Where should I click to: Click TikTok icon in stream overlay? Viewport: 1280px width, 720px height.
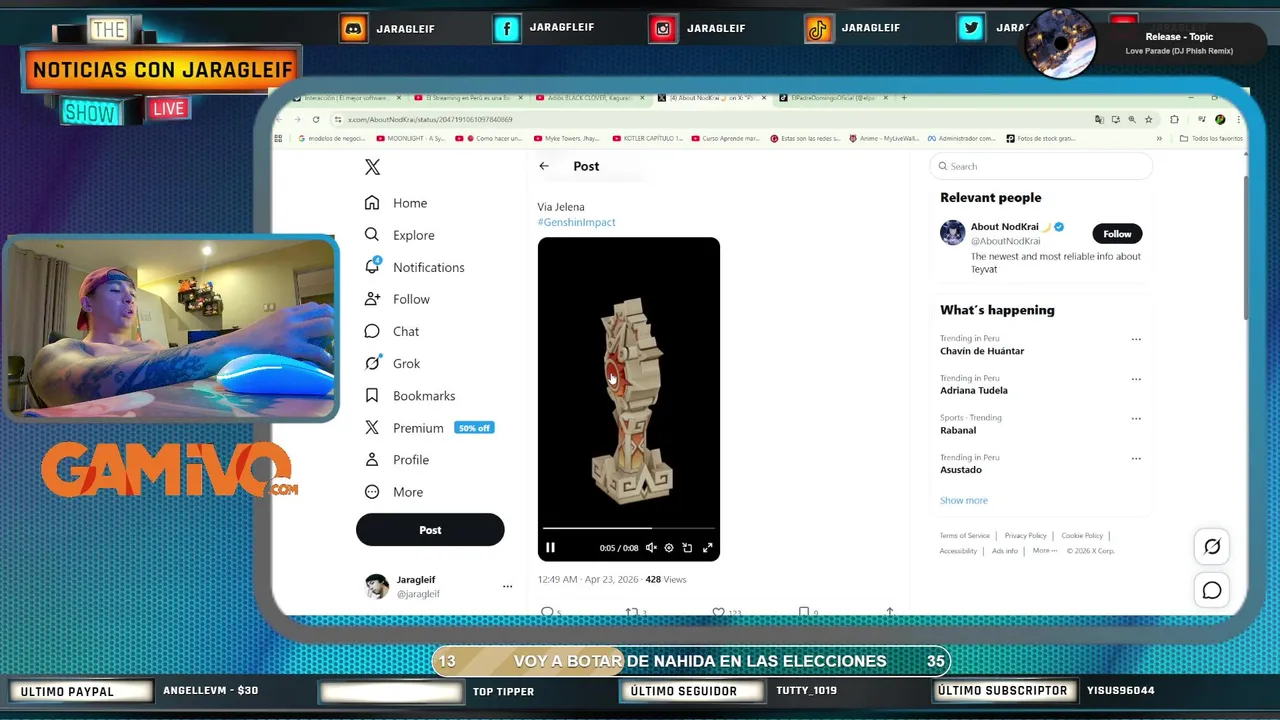(818, 29)
